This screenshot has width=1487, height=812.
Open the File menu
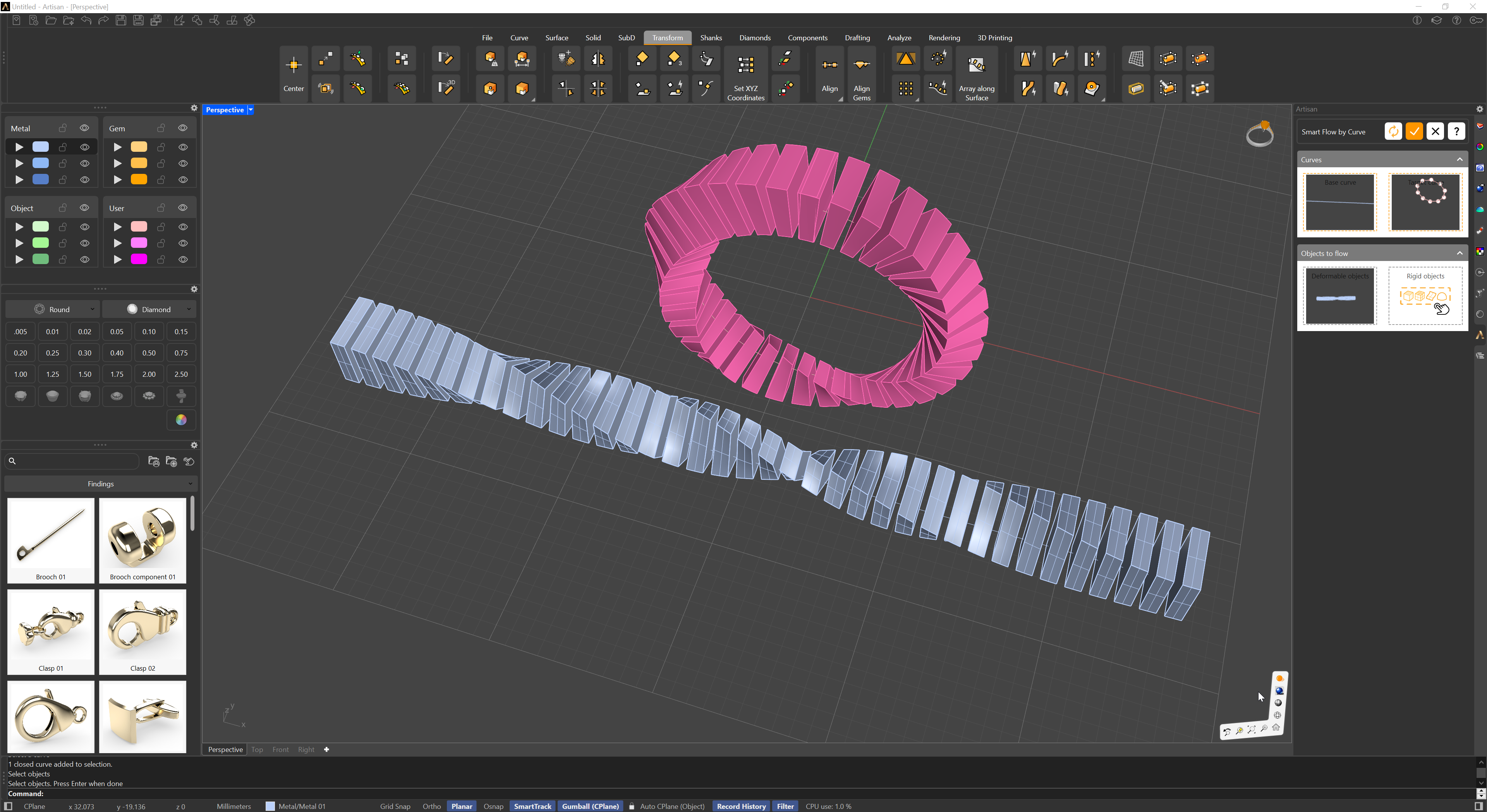tap(487, 38)
